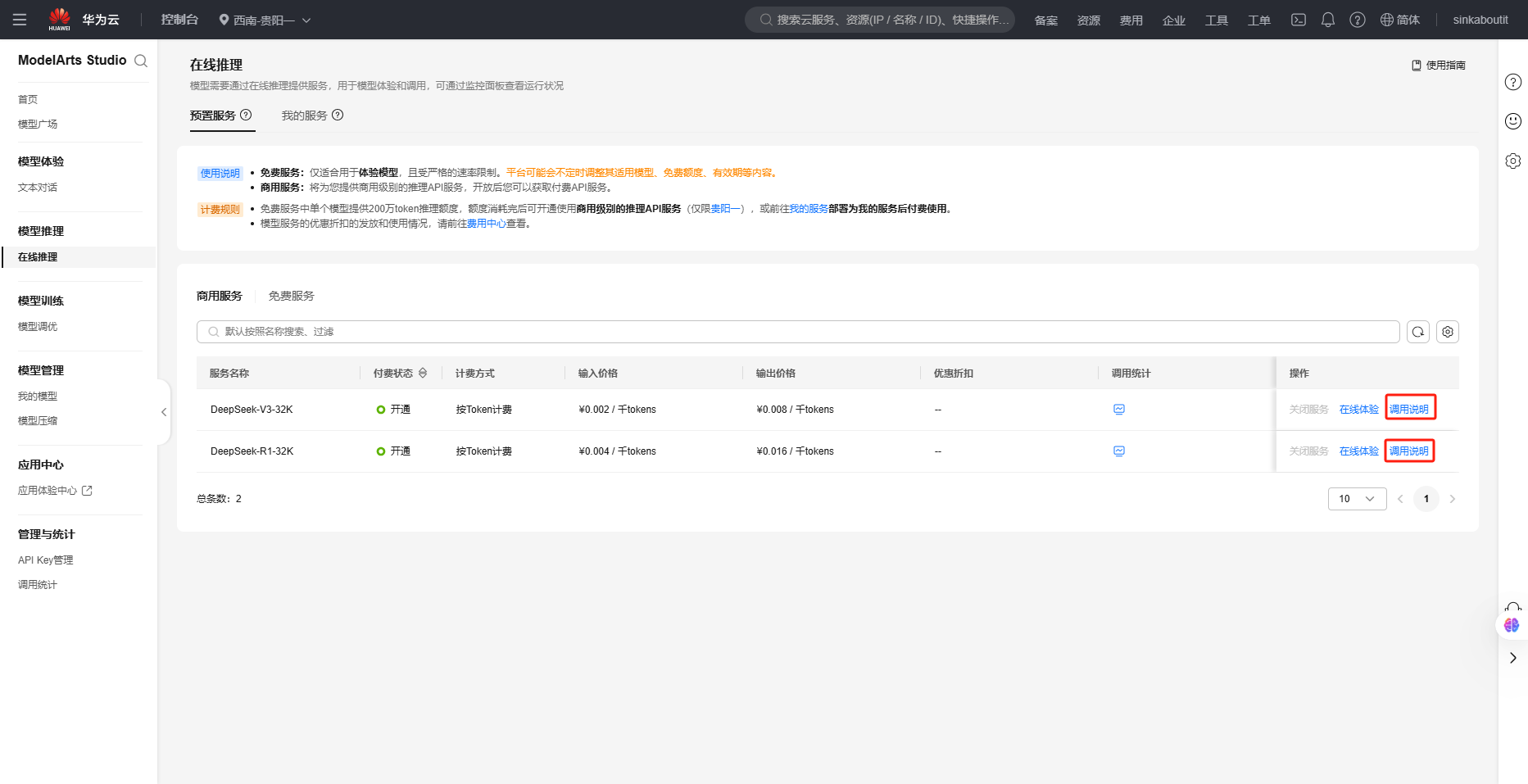Viewport: 1528px width, 784px height.
Task: Change page size dropdown showing 10
Action: (x=1358, y=499)
